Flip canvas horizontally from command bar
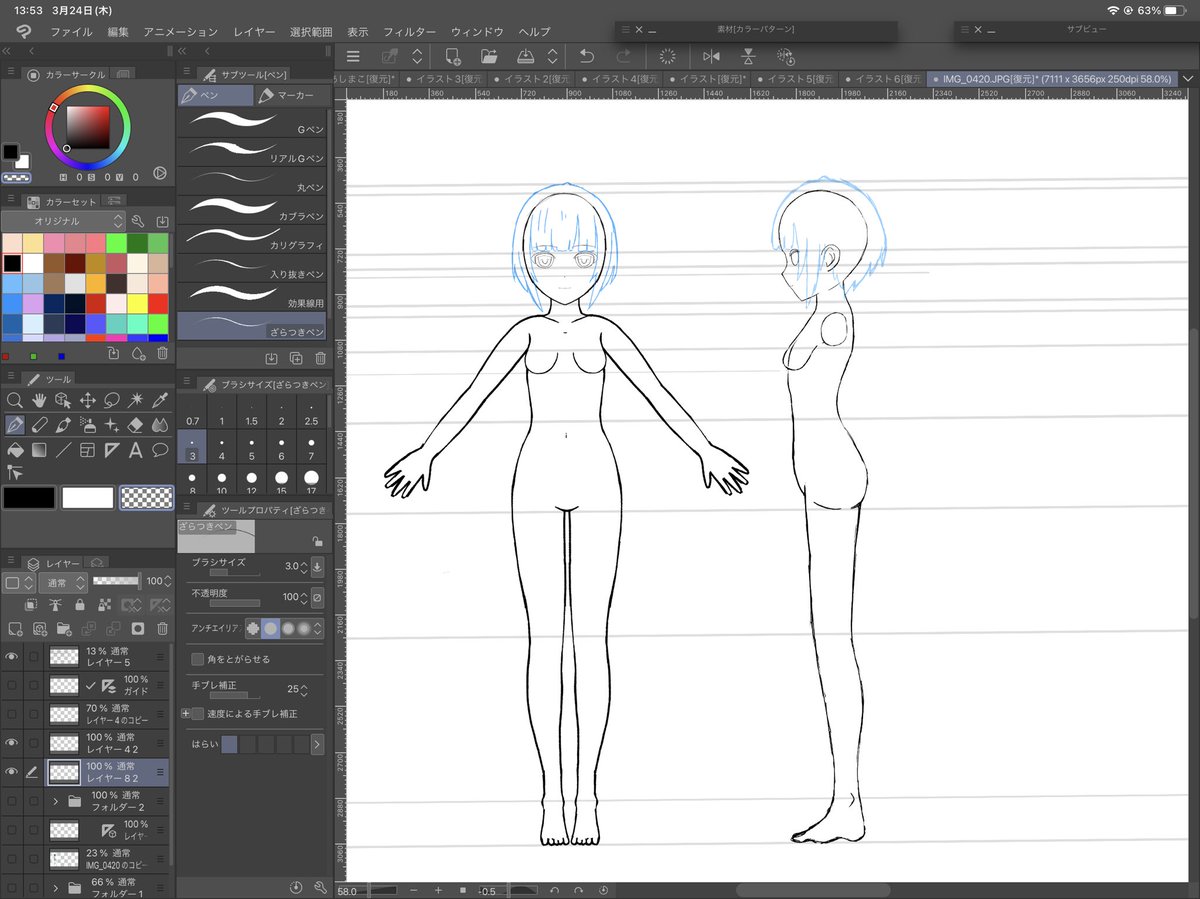 coord(711,57)
